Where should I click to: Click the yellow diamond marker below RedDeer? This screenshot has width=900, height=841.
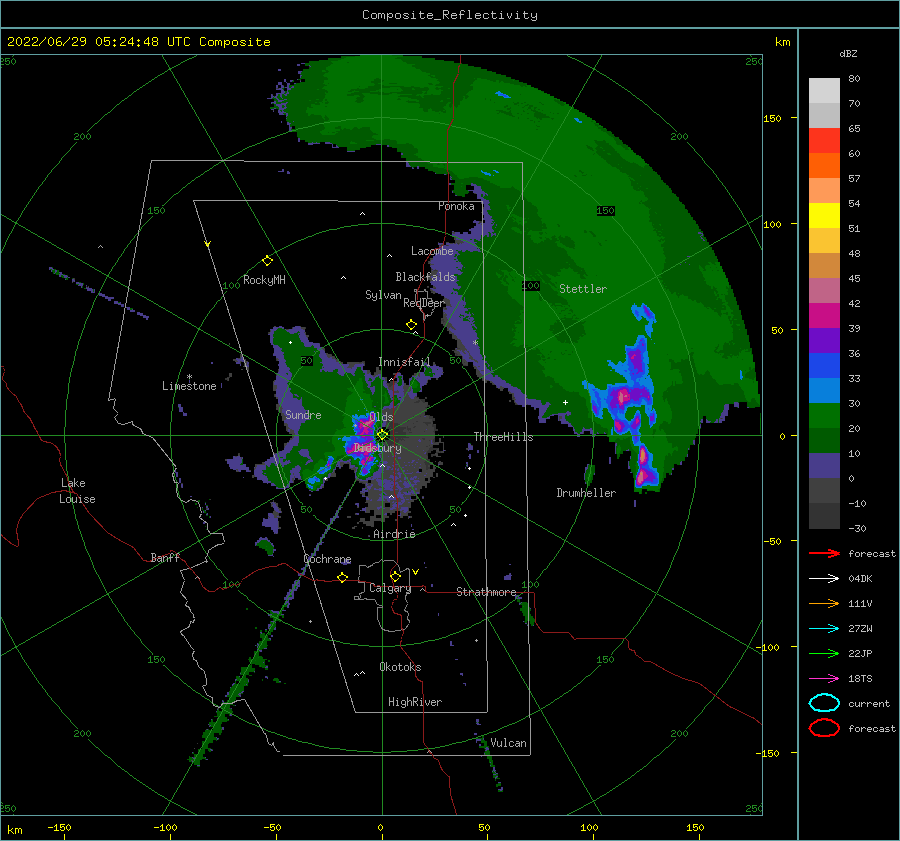click(x=411, y=325)
